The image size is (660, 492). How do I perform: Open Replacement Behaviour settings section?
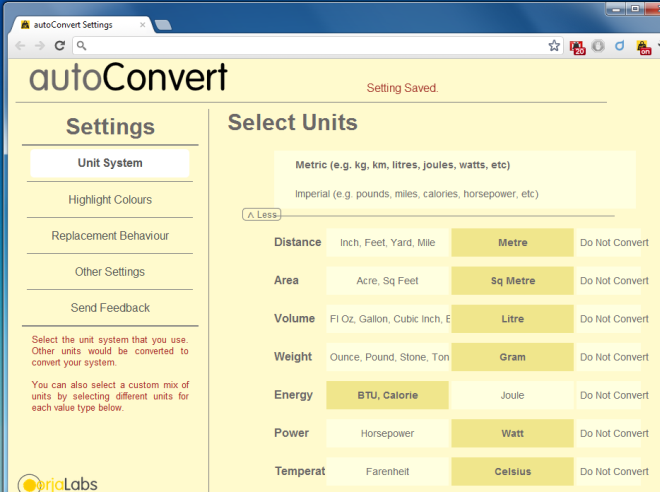(x=110, y=236)
